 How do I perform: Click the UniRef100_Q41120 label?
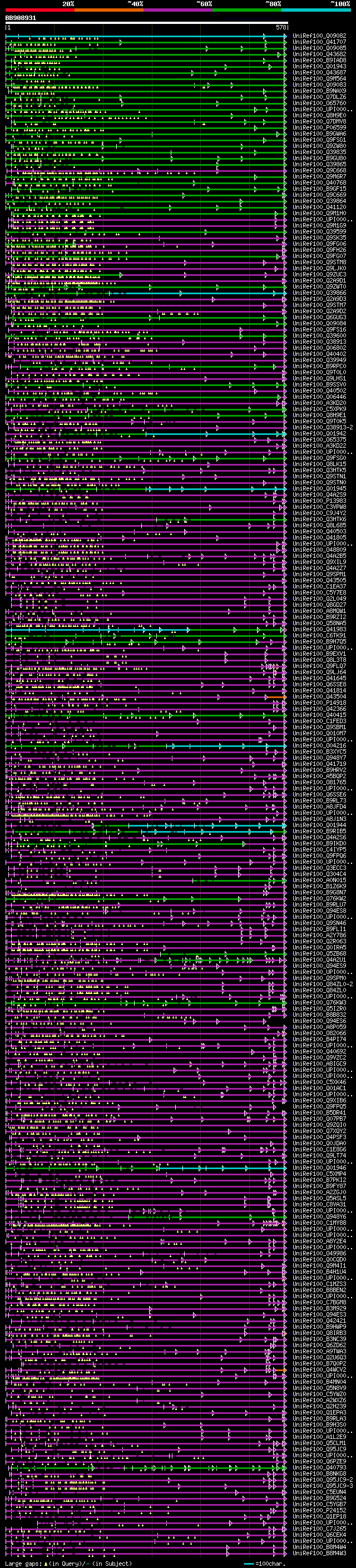319,207
